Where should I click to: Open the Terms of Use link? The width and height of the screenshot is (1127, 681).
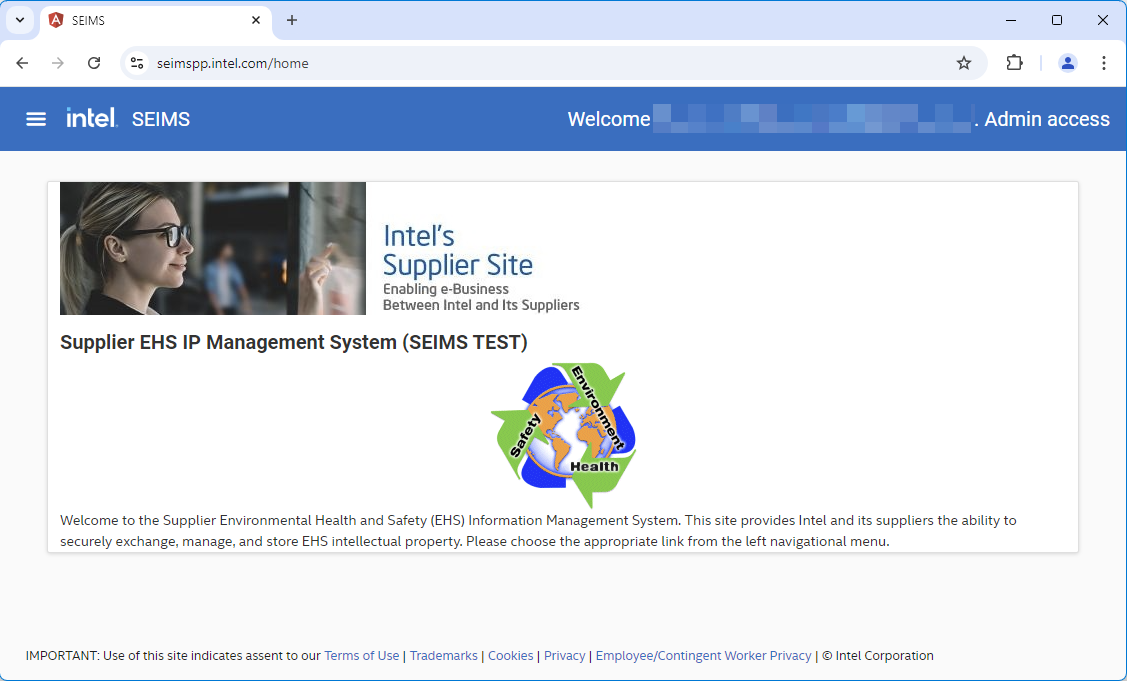pos(362,656)
